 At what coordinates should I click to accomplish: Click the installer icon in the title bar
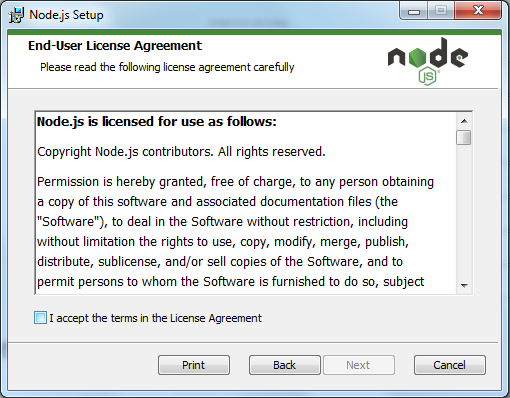pos(16,15)
